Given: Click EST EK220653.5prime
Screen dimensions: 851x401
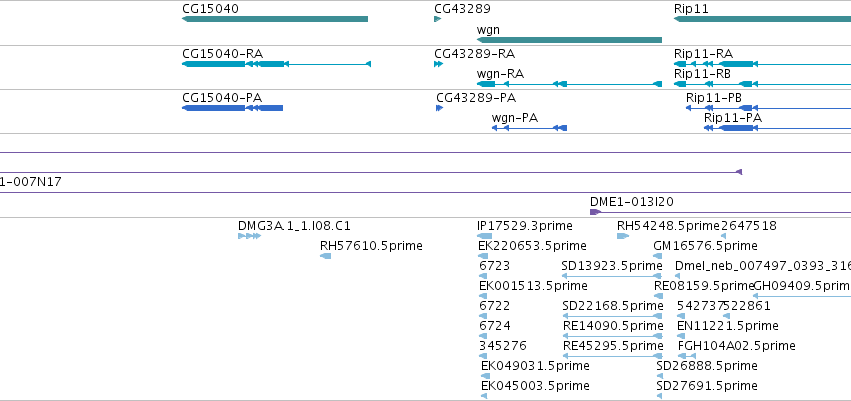Looking at the screenshot, I should (x=482, y=256).
